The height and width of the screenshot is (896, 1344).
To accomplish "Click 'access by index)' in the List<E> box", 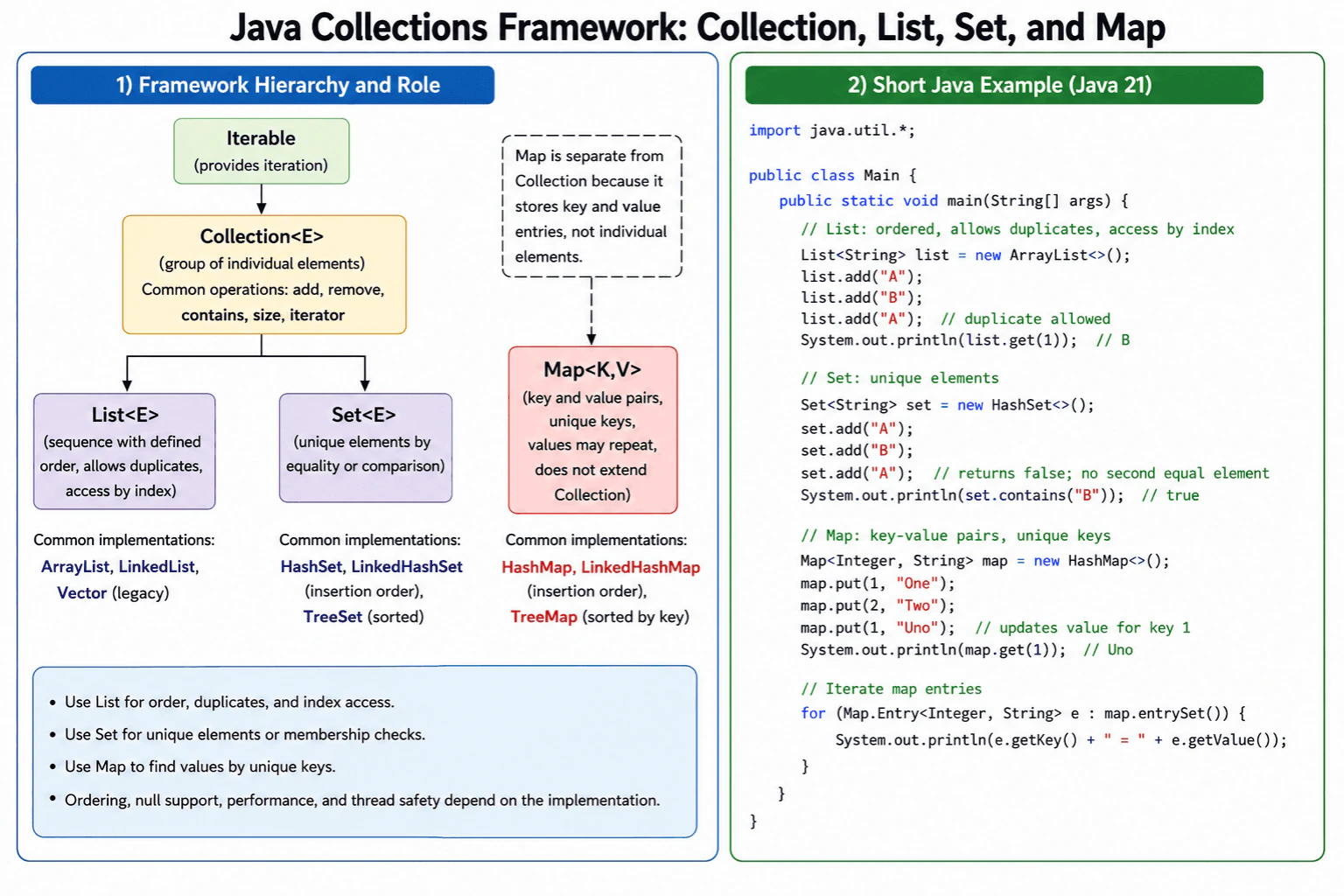I will 121,491.
